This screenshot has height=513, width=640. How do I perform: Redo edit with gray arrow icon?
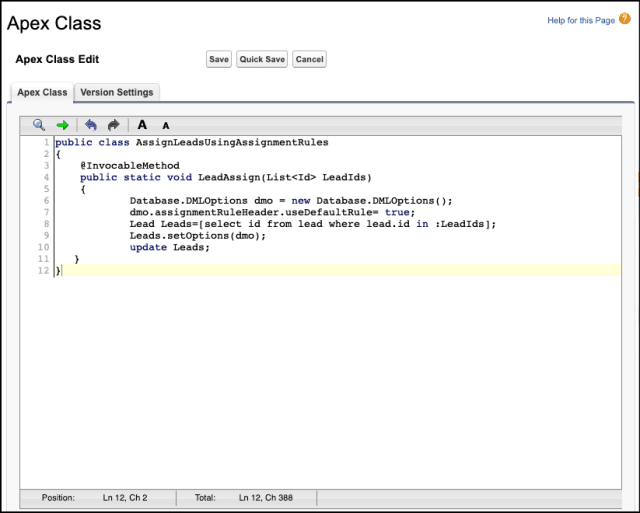[x=113, y=125]
